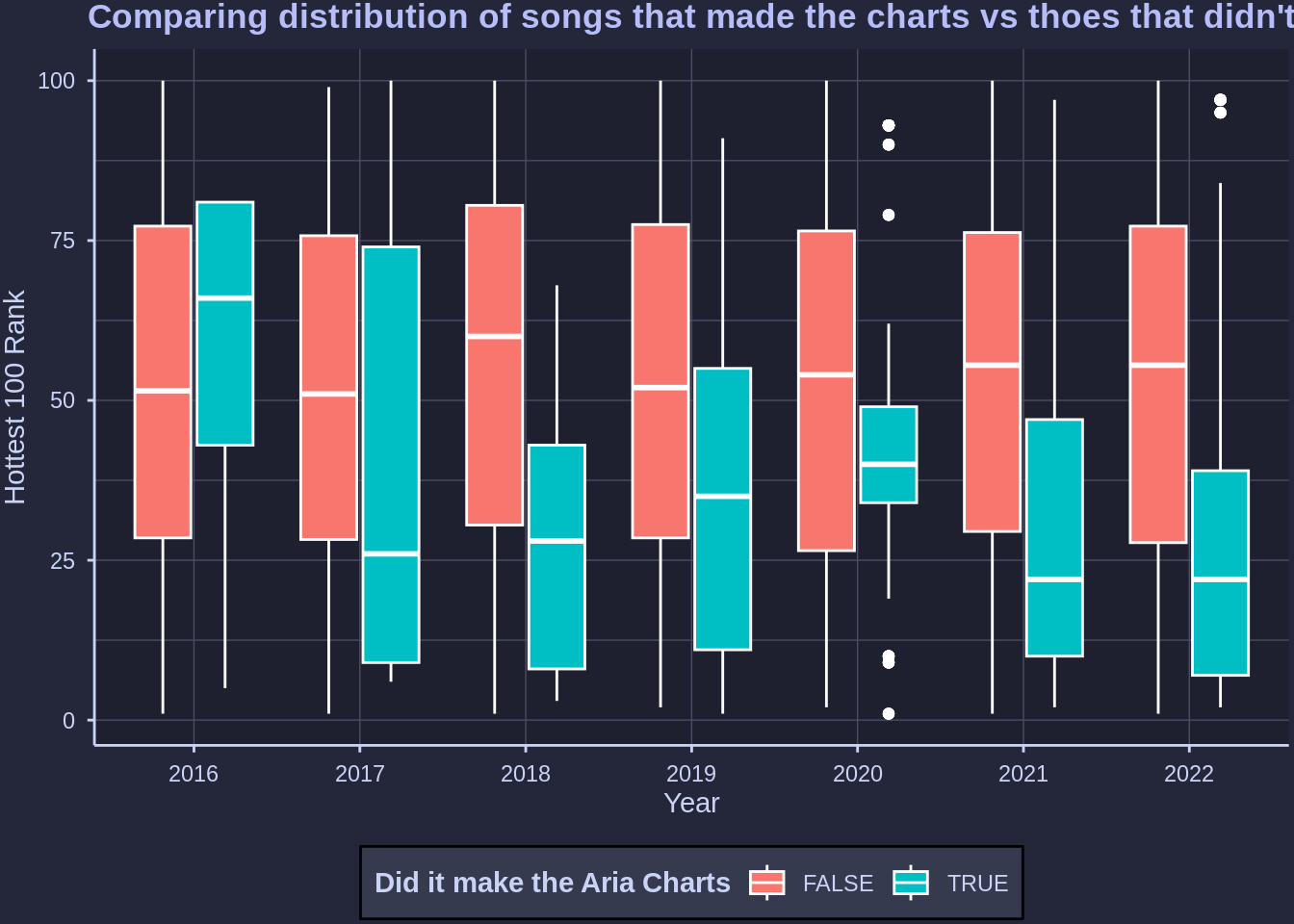Click the red FALSE legend swatch
Screen dimensions: 1294x924
(767, 883)
